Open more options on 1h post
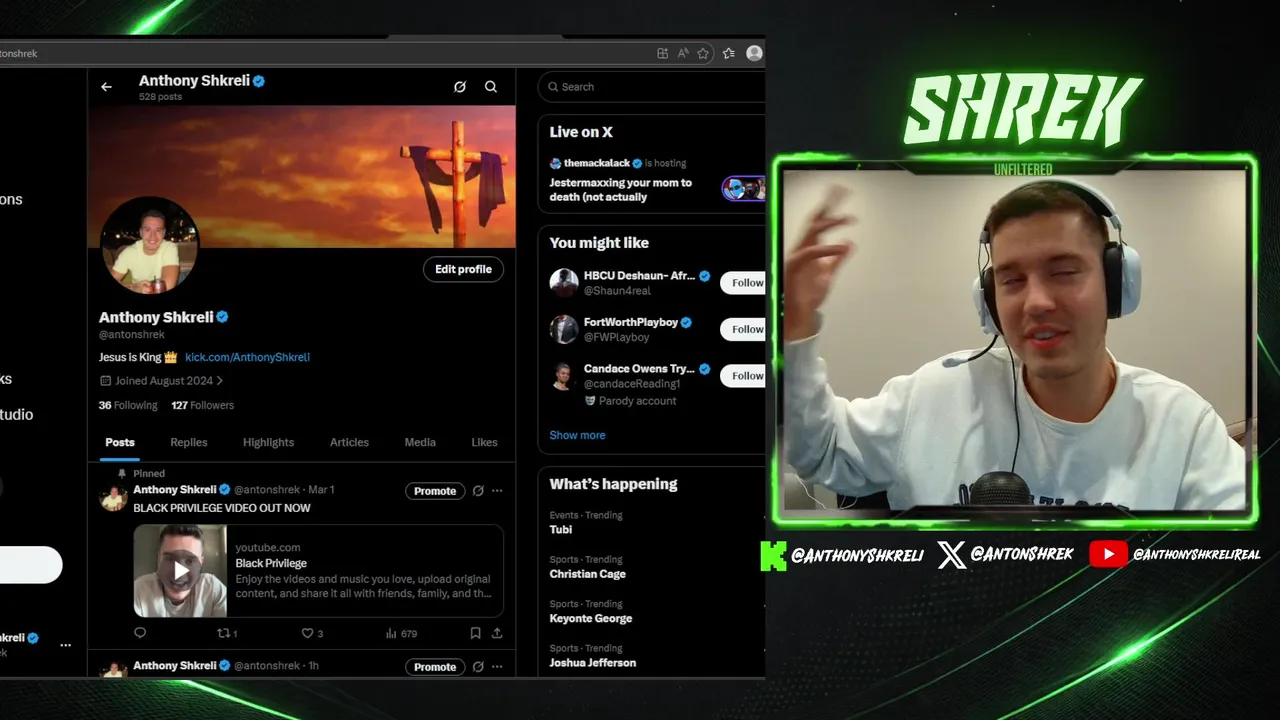The image size is (1280, 720). (x=497, y=667)
